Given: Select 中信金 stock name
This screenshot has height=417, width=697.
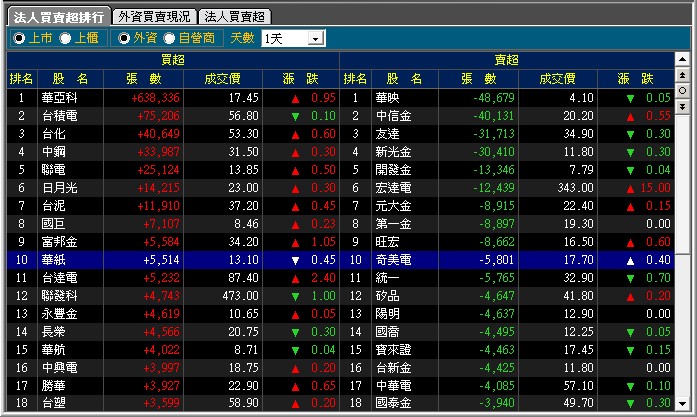Looking at the screenshot, I should (x=393, y=116).
